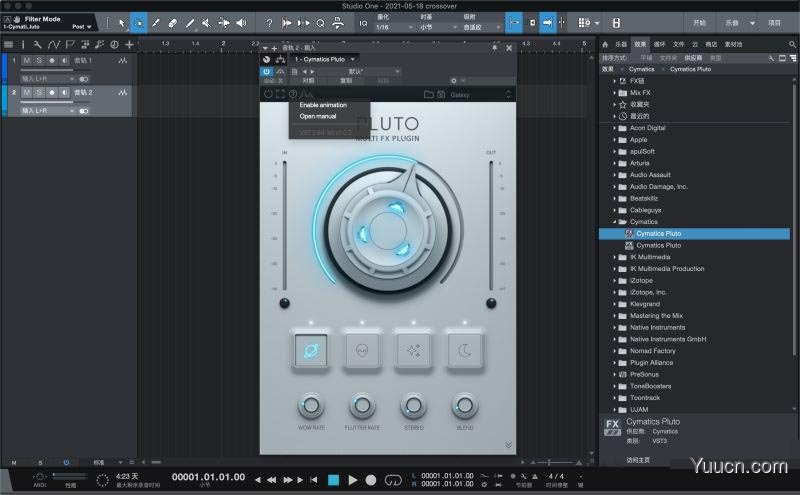The height and width of the screenshot is (495, 800).
Task: Select the Eraser tool
Action: pos(172,23)
